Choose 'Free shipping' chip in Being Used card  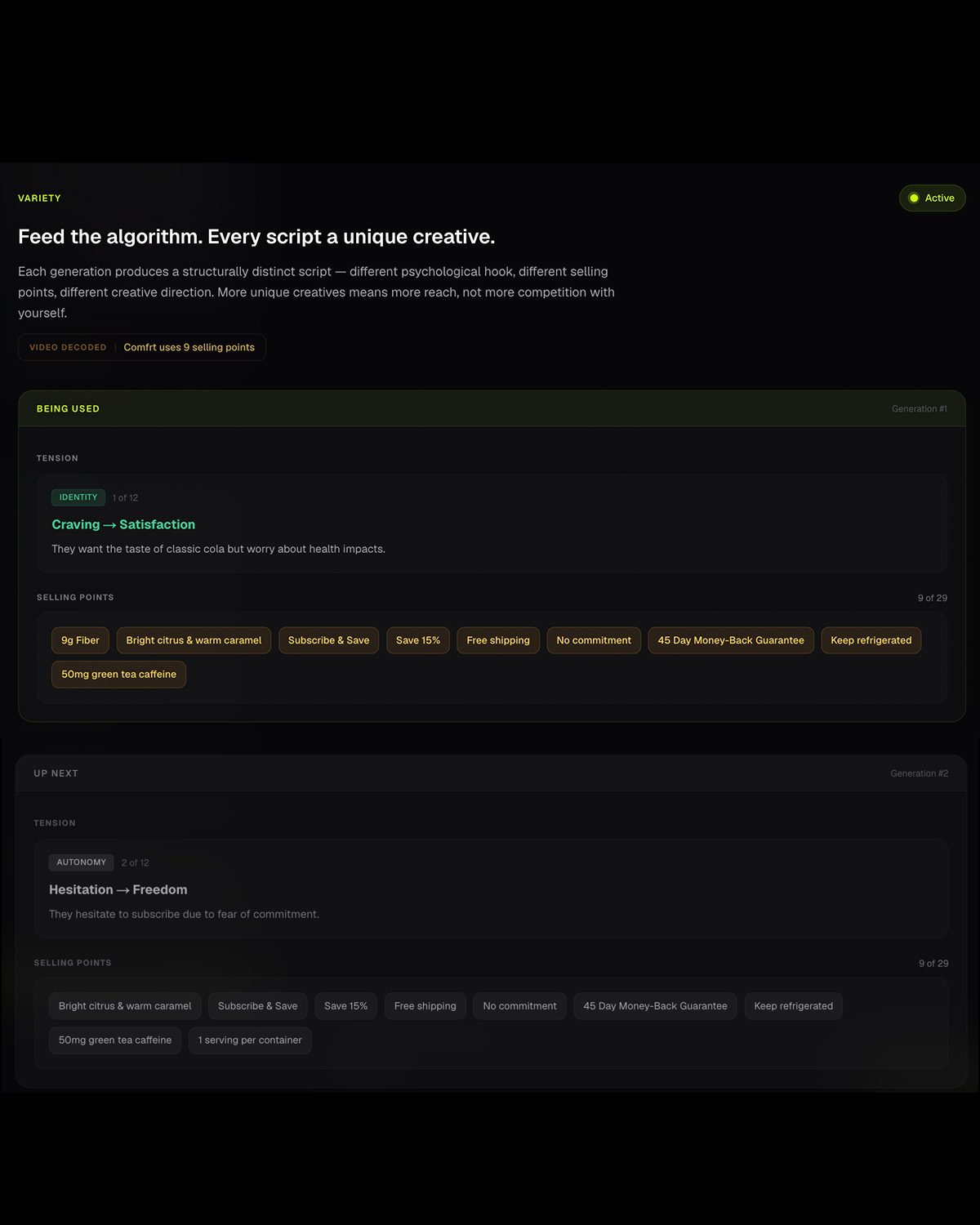tap(498, 640)
